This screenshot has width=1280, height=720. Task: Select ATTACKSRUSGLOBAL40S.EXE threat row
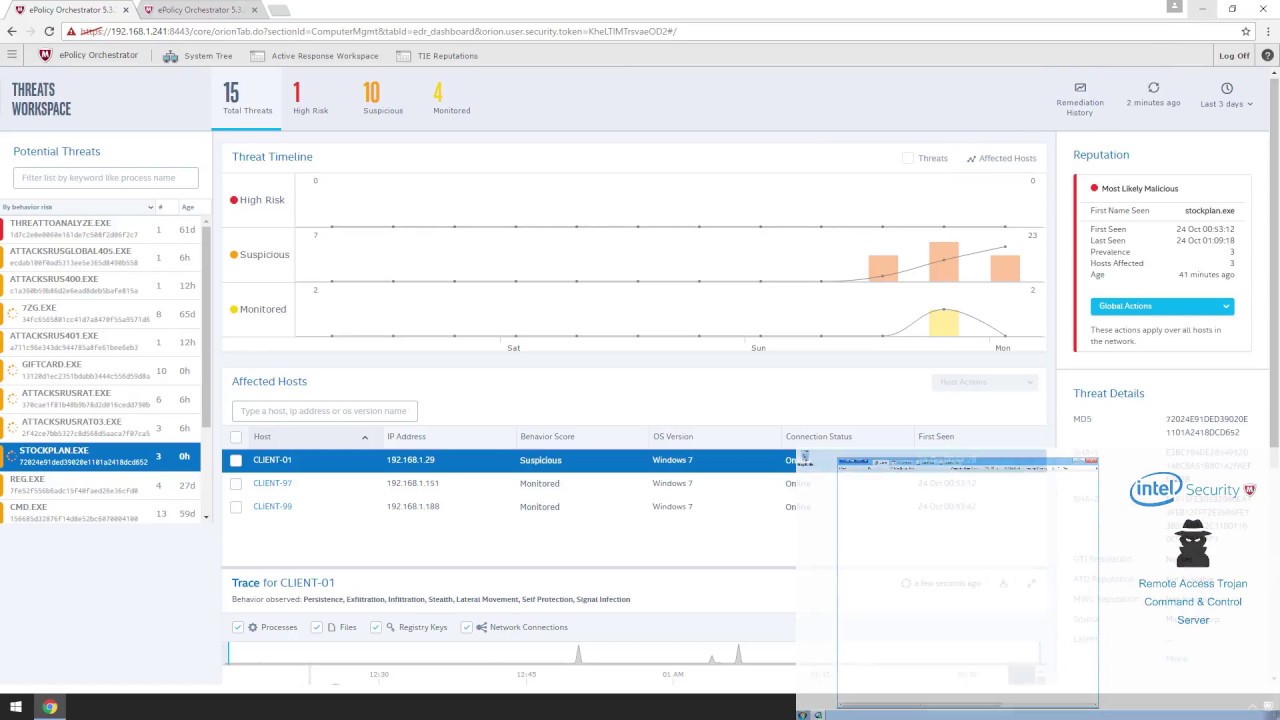(102, 257)
